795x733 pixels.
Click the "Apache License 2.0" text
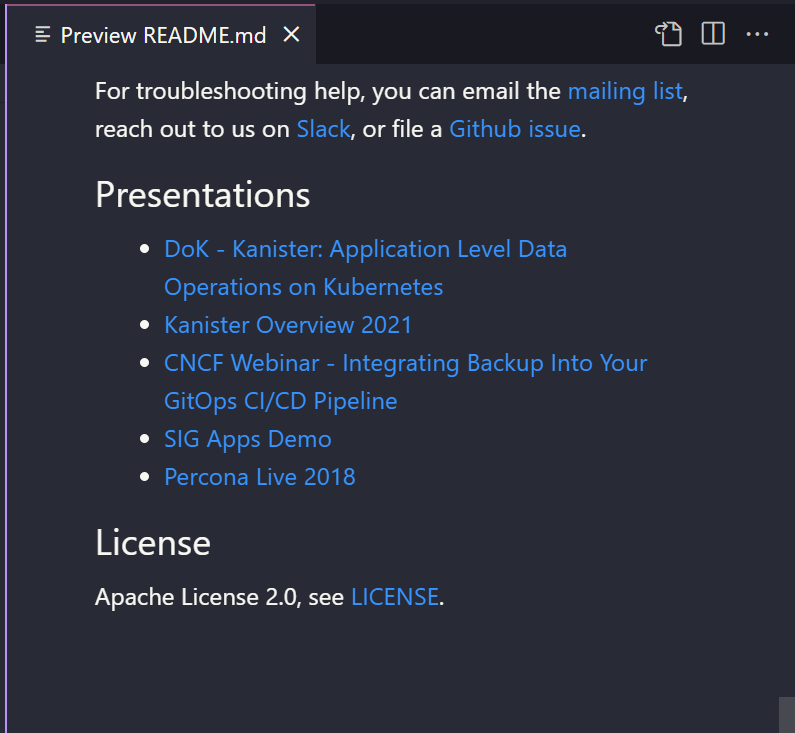tap(196, 597)
